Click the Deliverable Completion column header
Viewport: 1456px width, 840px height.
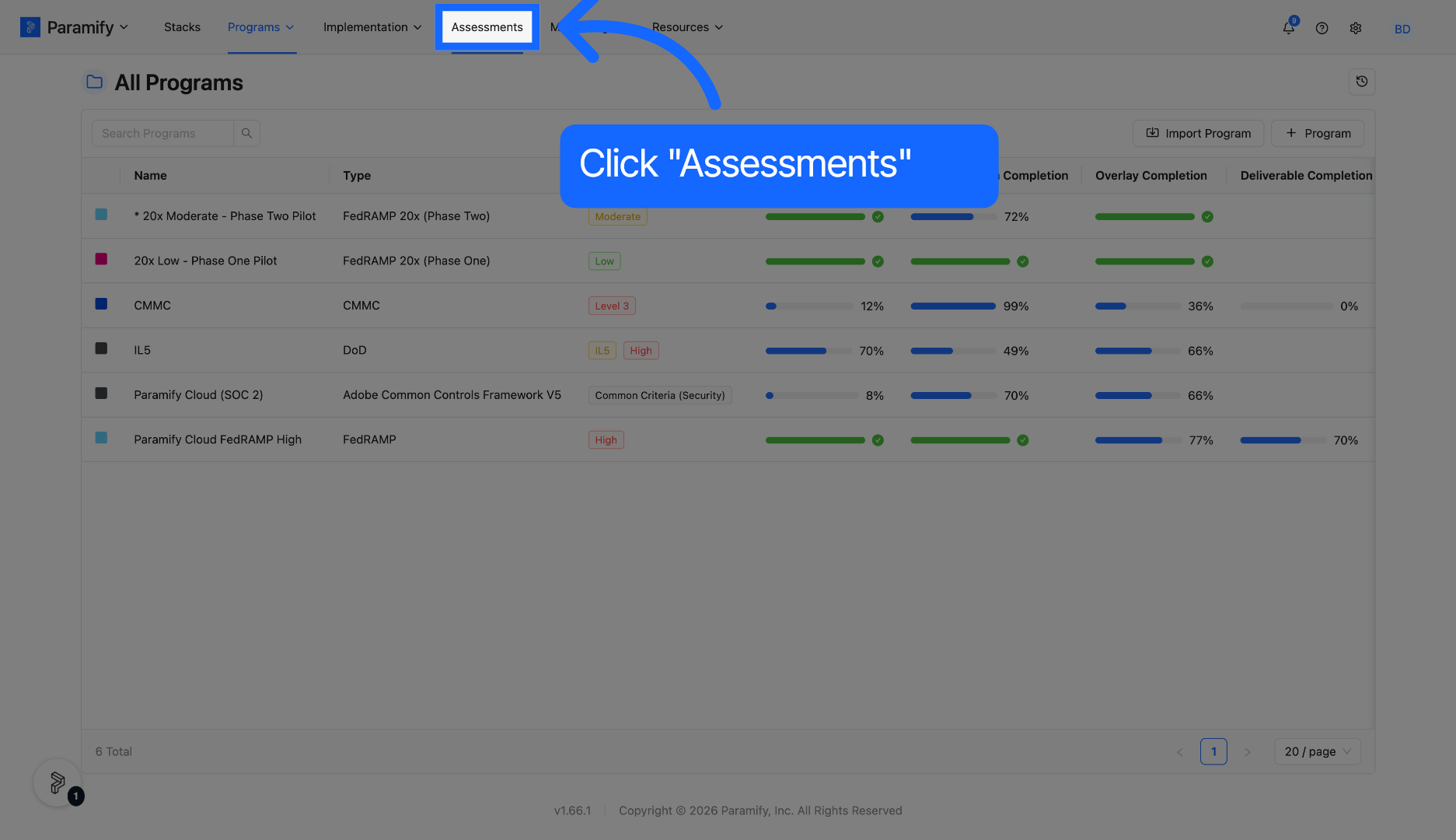(1306, 176)
